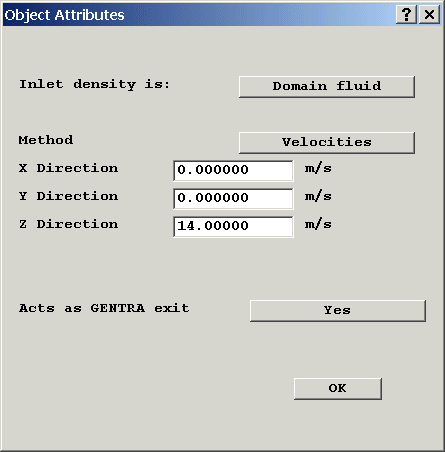Click the Method label
The image size is (445, 452).
point(46,140)
